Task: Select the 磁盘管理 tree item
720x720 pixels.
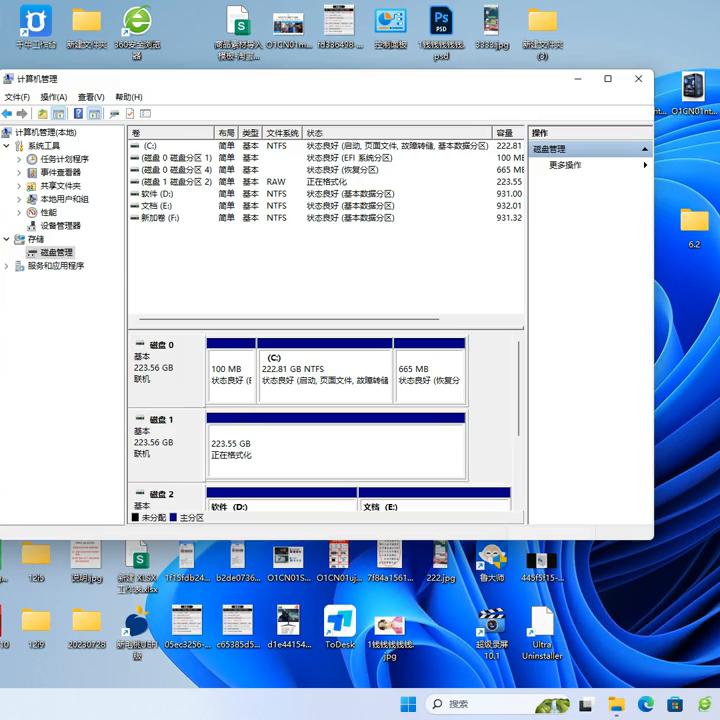Action: [56, 253]
